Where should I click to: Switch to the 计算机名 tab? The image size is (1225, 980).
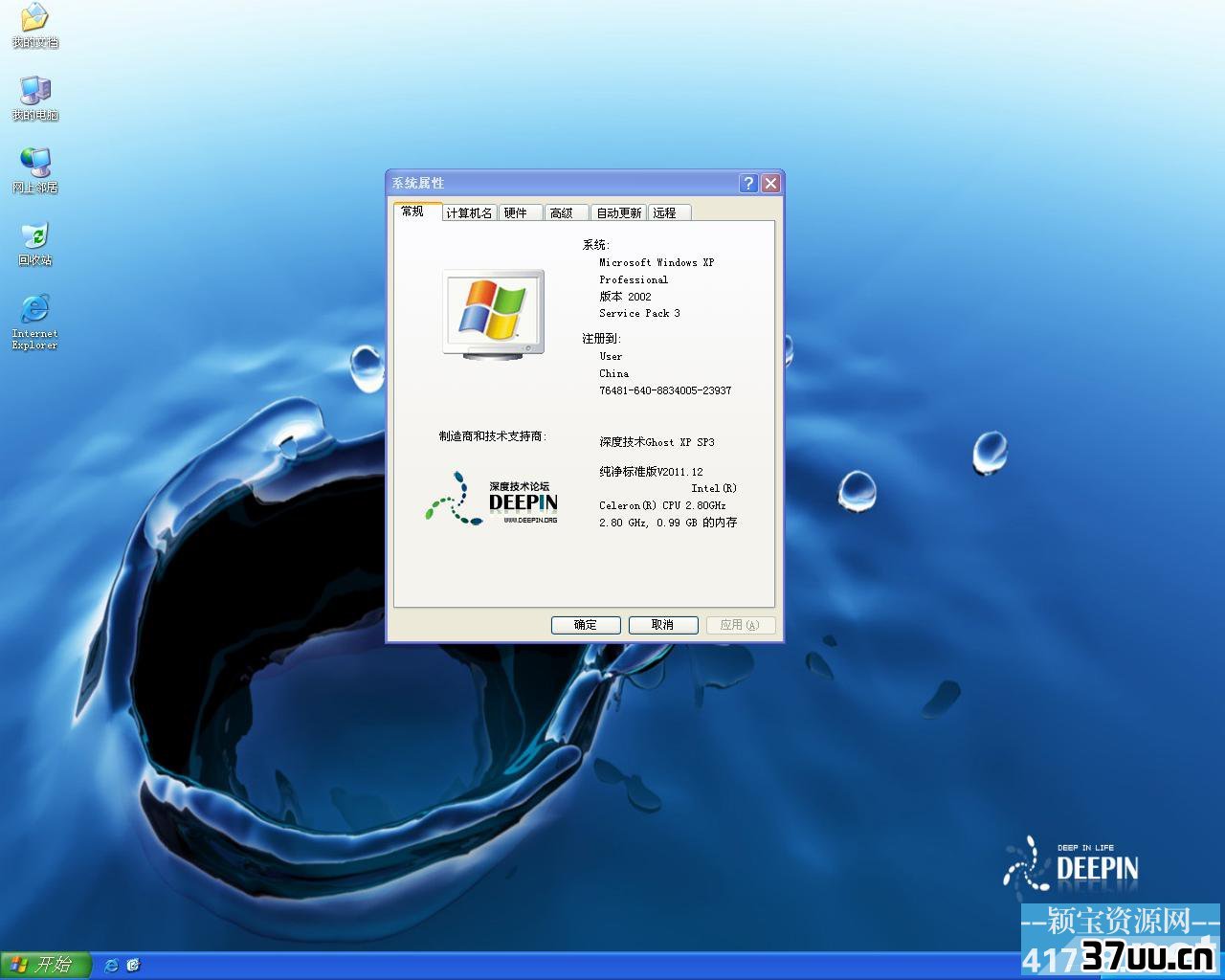[x=469, y=213]
